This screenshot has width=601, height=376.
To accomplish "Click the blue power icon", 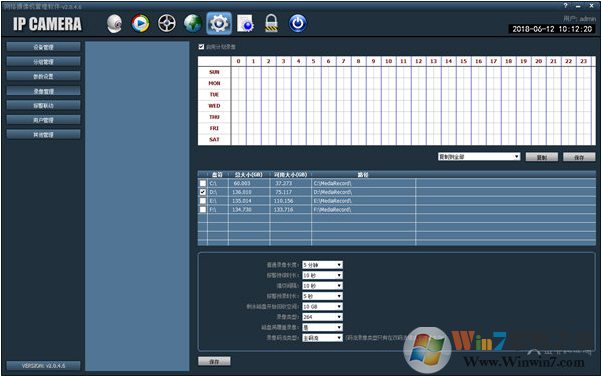I will point(298,23).
